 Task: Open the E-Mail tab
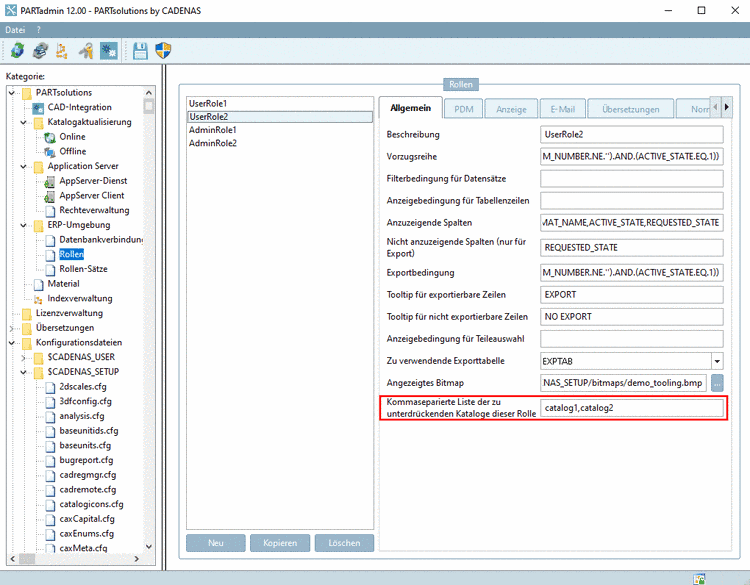click(562, 109)
